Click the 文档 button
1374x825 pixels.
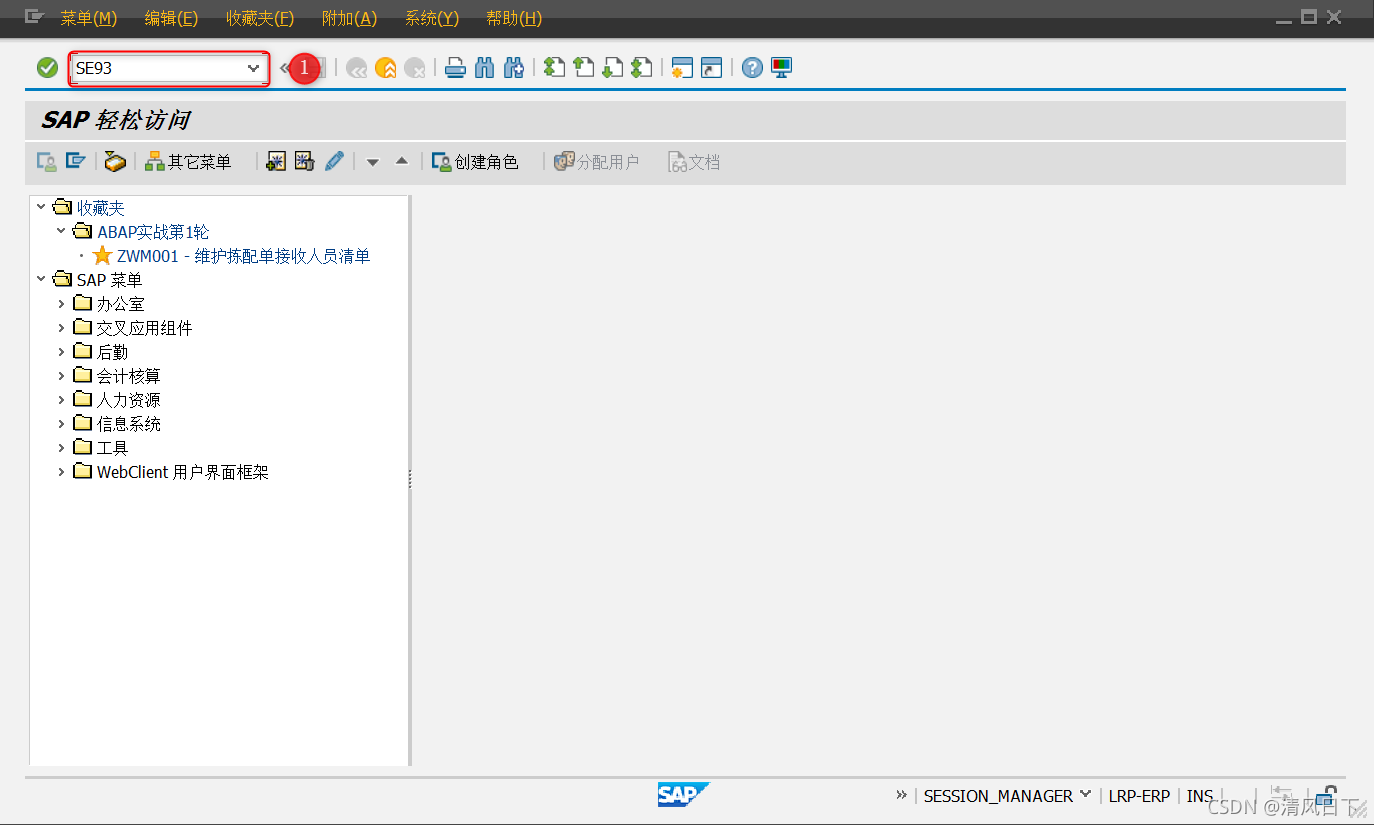click(694, 161)
